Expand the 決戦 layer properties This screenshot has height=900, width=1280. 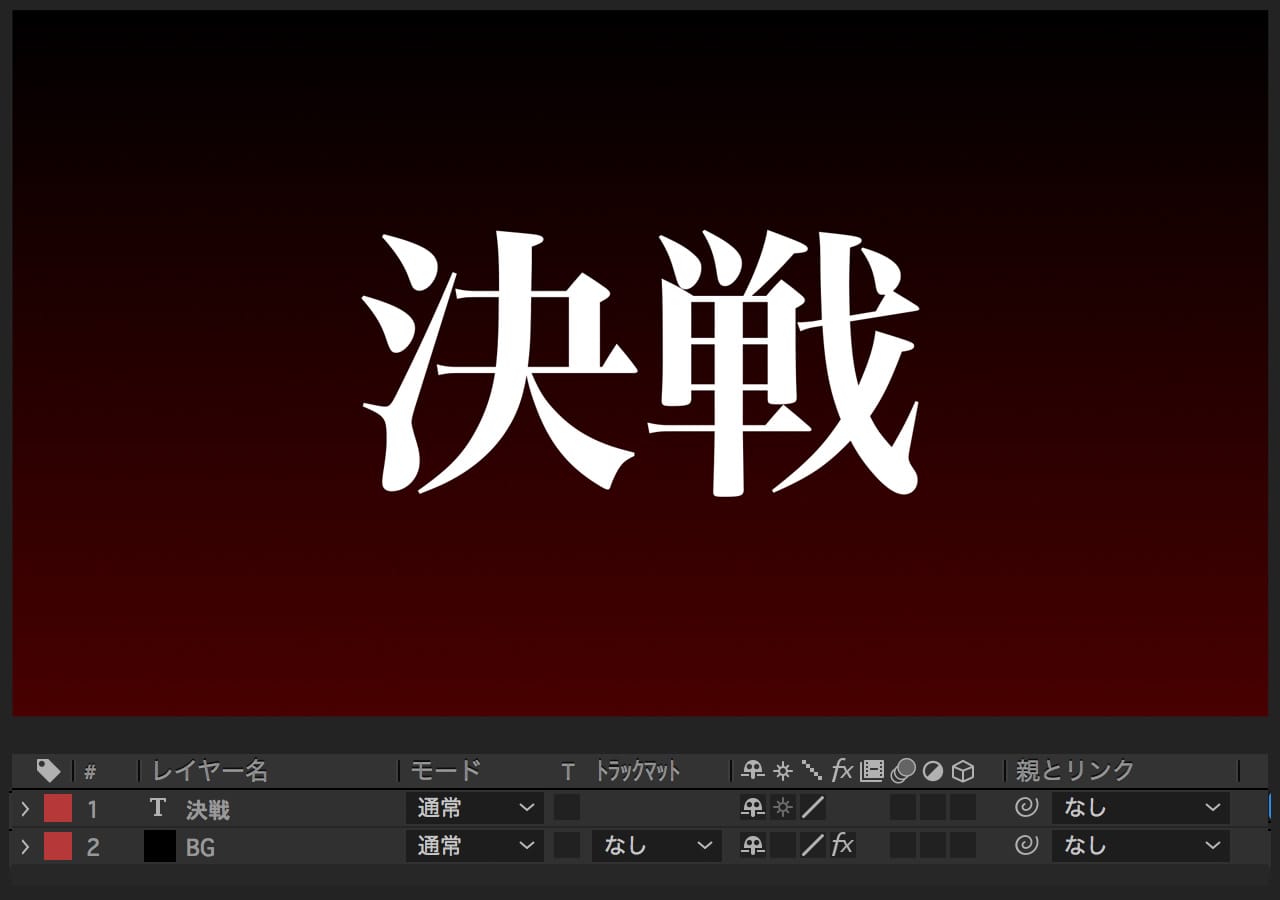[26, 808]
